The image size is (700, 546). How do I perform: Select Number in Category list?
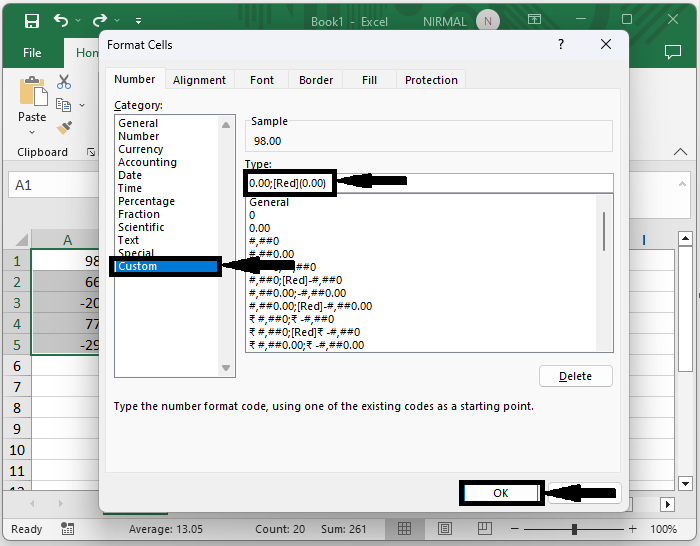click(x=138, y=136)
